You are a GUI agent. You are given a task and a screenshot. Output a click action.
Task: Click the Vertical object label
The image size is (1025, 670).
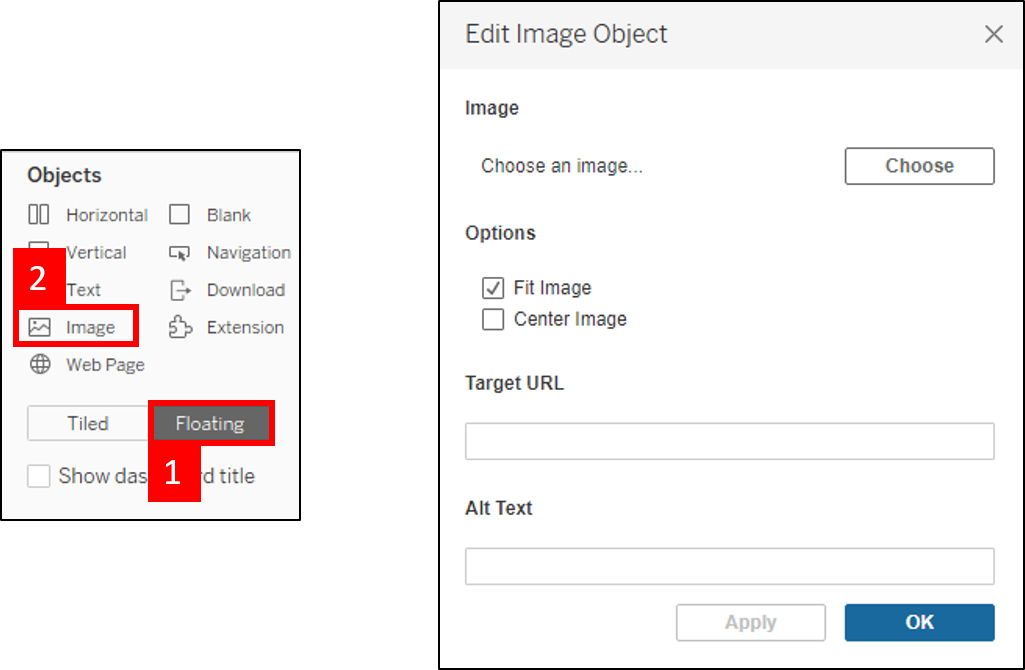[96, 253]
